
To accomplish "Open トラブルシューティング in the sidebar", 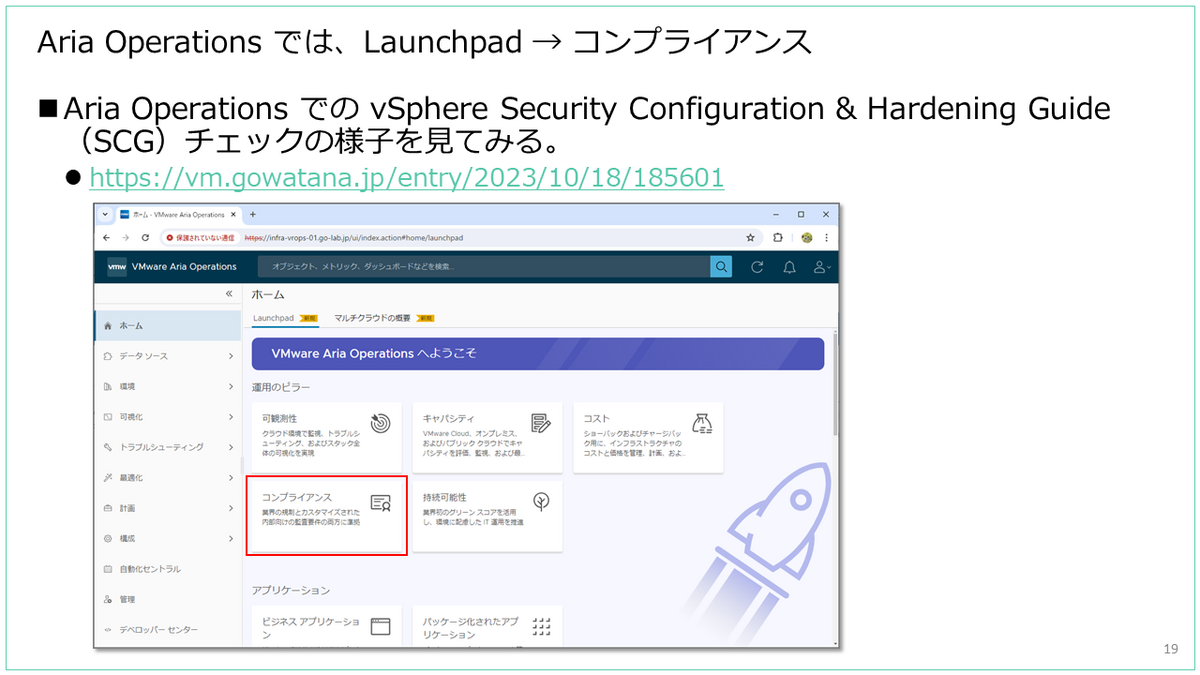I will [x=161, y=447].
